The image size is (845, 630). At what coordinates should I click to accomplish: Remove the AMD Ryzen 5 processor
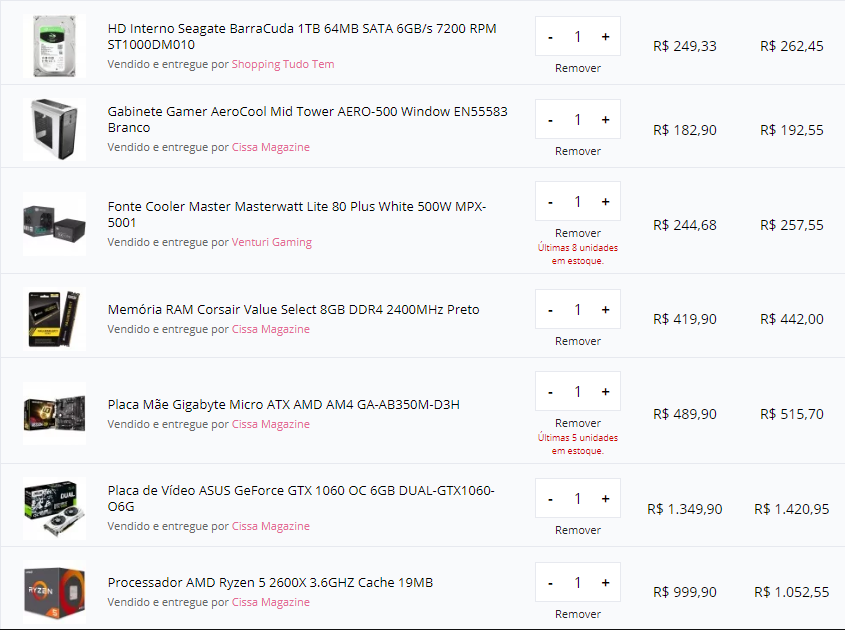click(x=578, y=614)
